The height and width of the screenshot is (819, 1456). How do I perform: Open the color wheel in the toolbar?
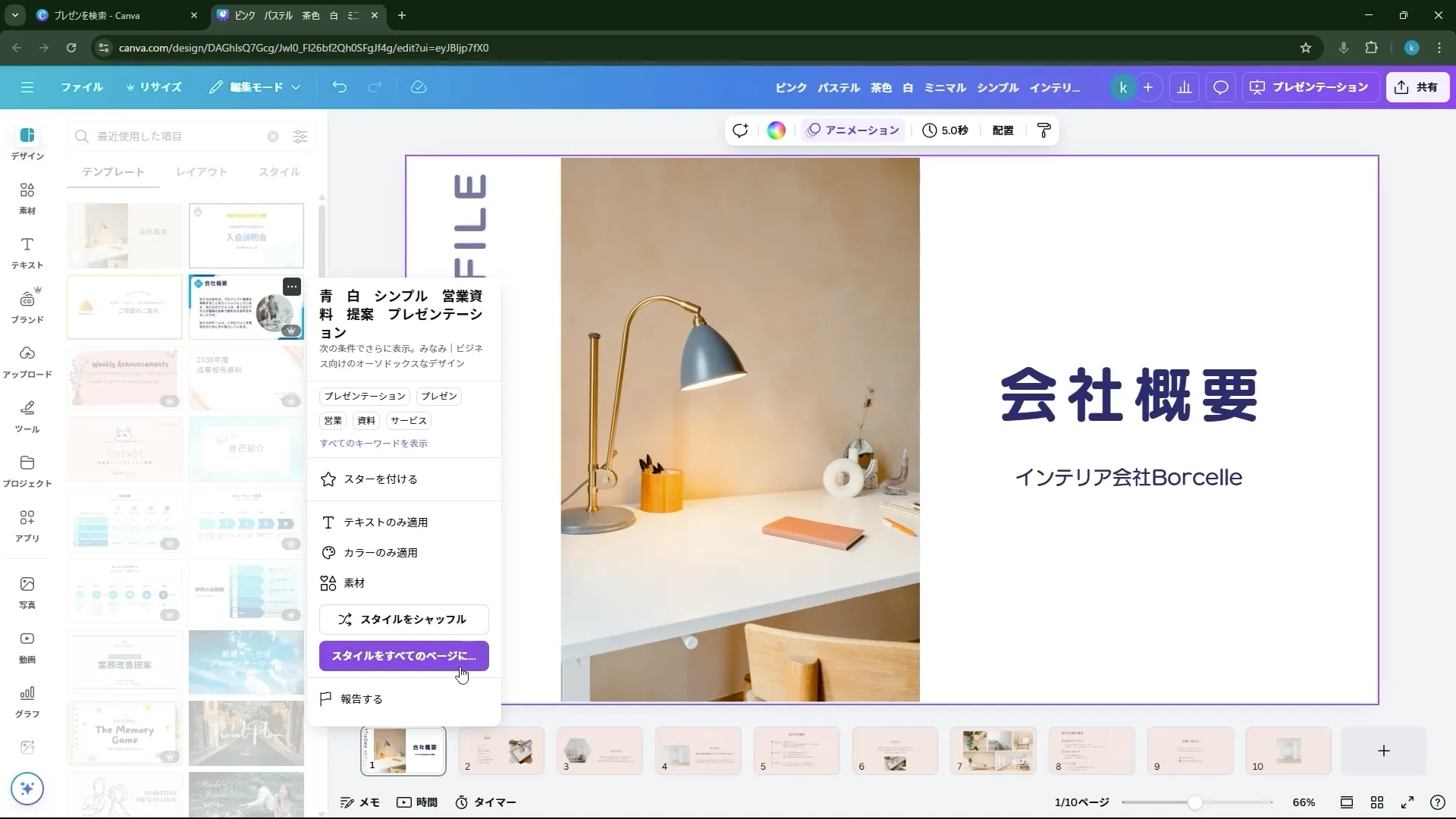pyautogui.click(x=775, y=130)
